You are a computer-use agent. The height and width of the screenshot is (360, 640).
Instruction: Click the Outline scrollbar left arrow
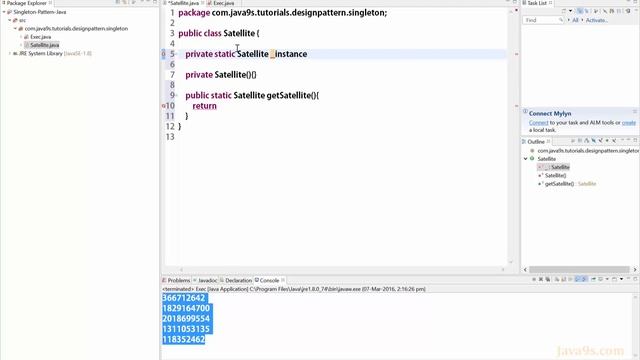click(x=525, y=269)
